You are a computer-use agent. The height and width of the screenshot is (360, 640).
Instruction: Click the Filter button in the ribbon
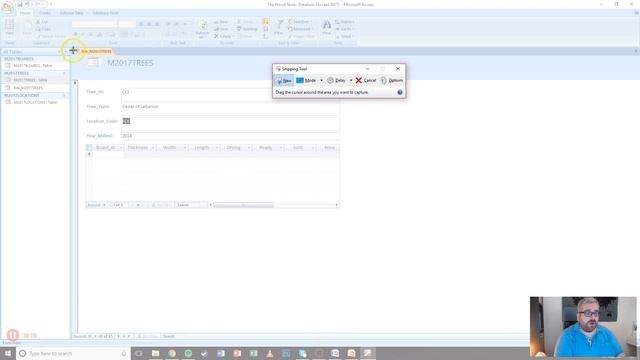[279, 27]
